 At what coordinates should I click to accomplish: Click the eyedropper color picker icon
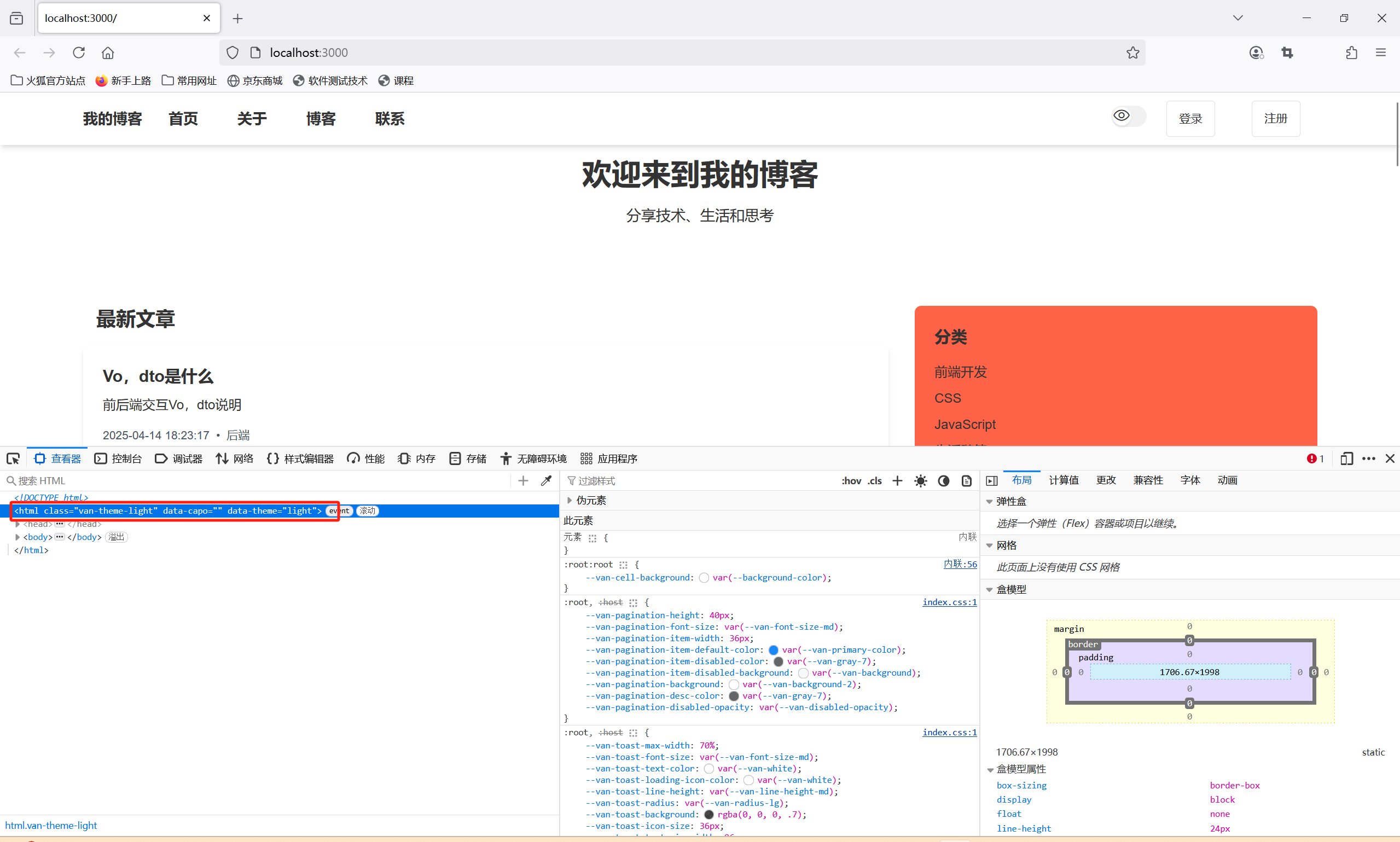(x=547, y=480)
